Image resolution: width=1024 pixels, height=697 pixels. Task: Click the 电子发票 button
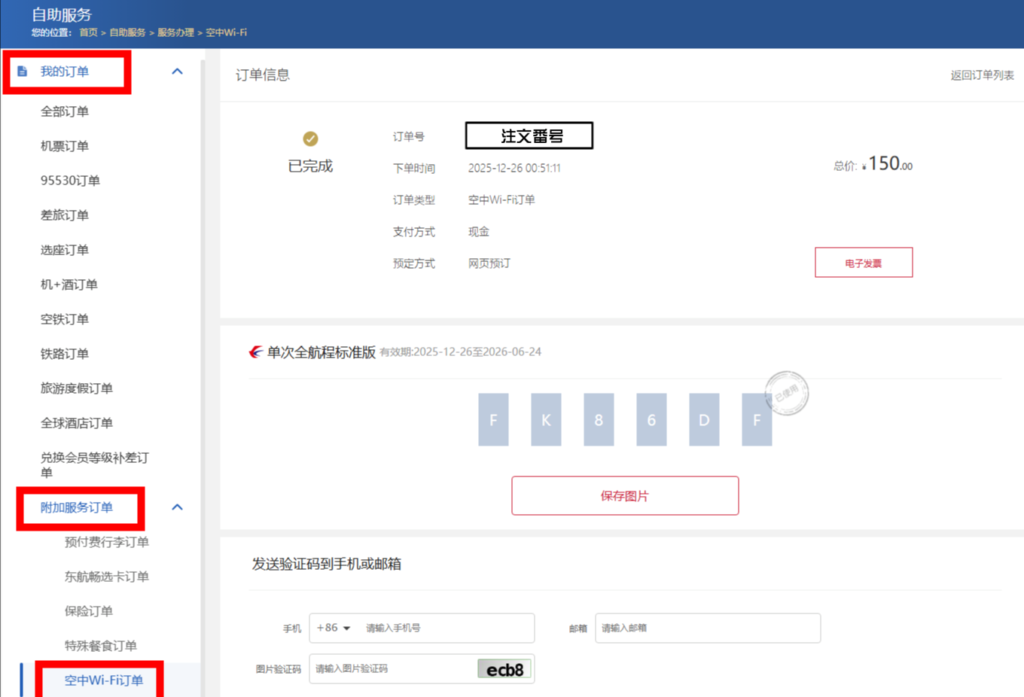[x=864, y=263]
